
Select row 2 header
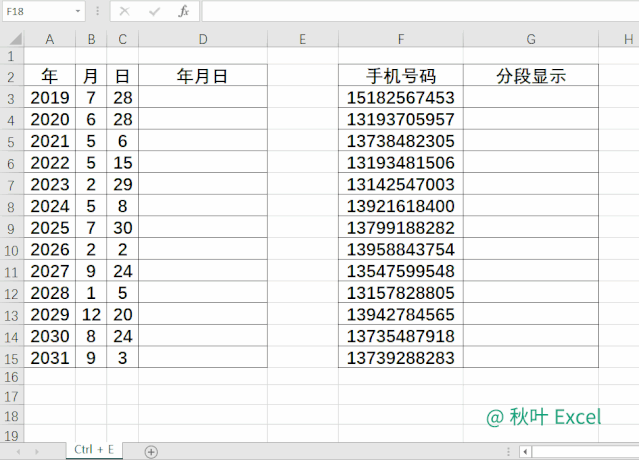click(x=11, y=77)
